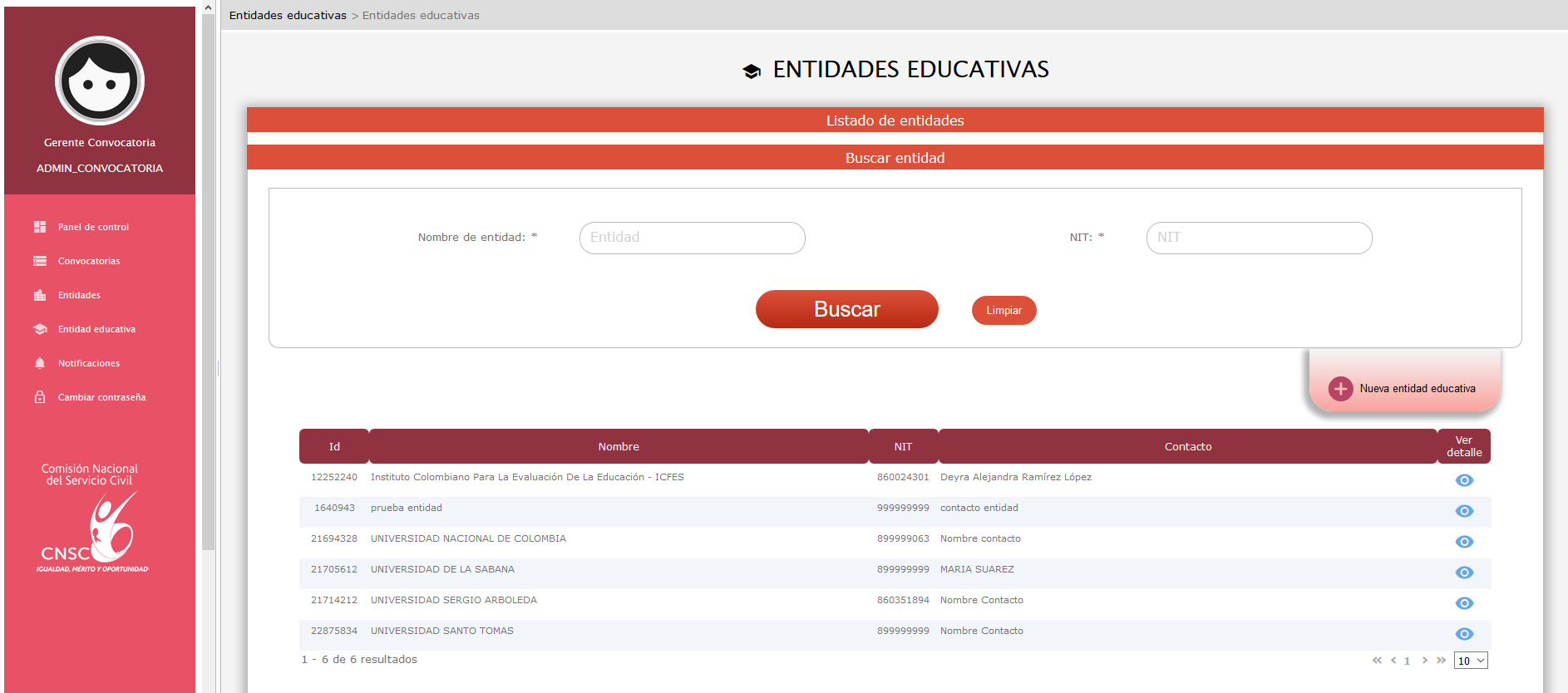Viewport: 1568px width, 693px height.
Task: Focus the NIT input field
Action: click(x=1259, y=238)
